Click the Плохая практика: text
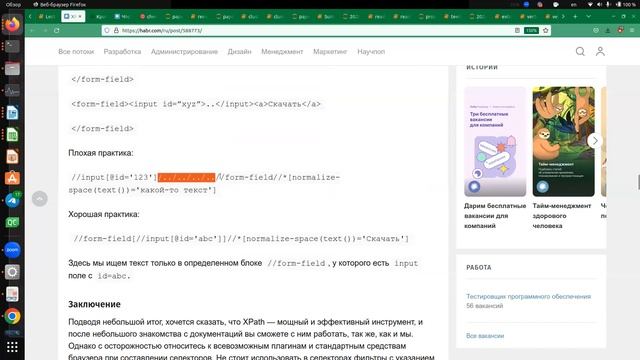The image size is (640, 360). click(100, 153)
